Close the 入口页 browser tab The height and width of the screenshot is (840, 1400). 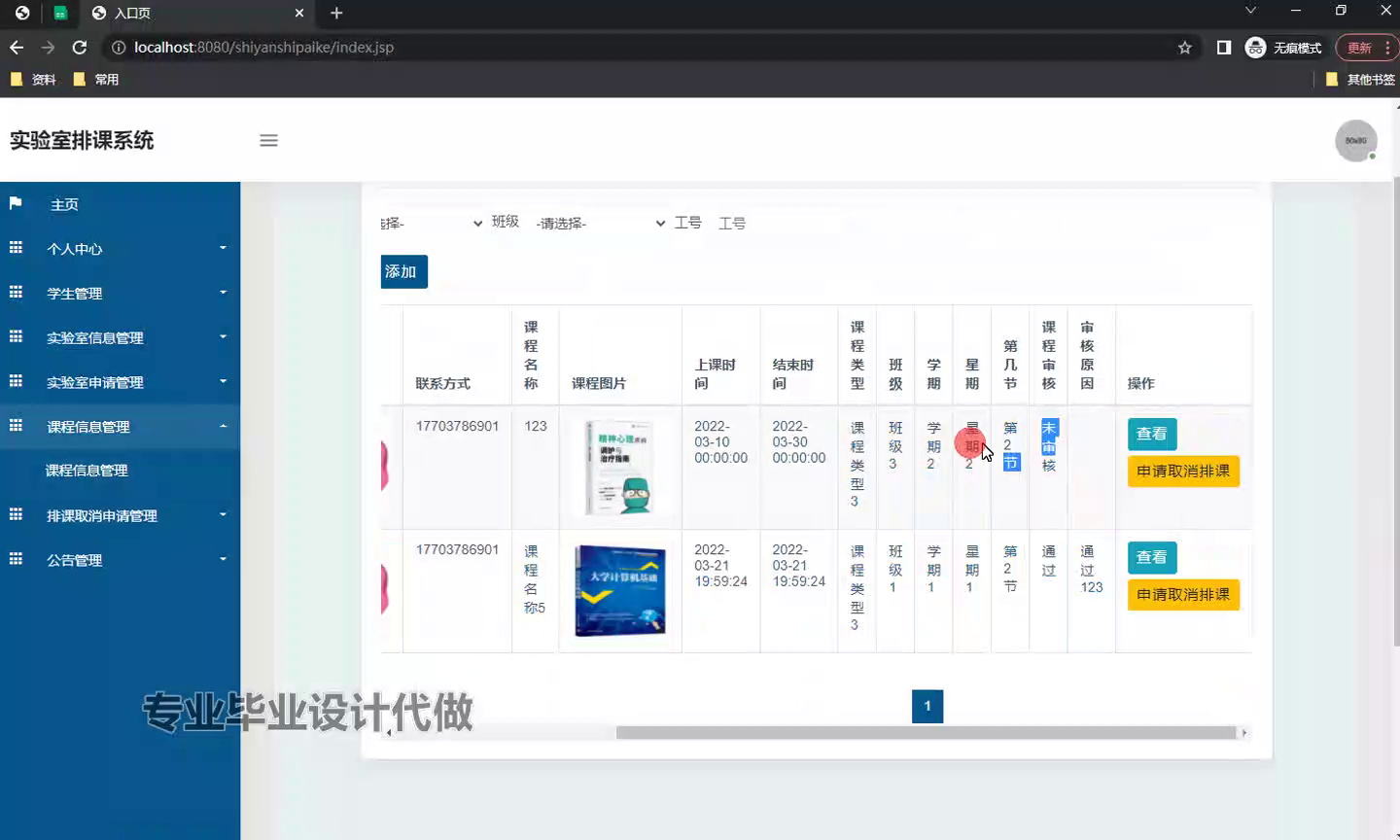299,13
